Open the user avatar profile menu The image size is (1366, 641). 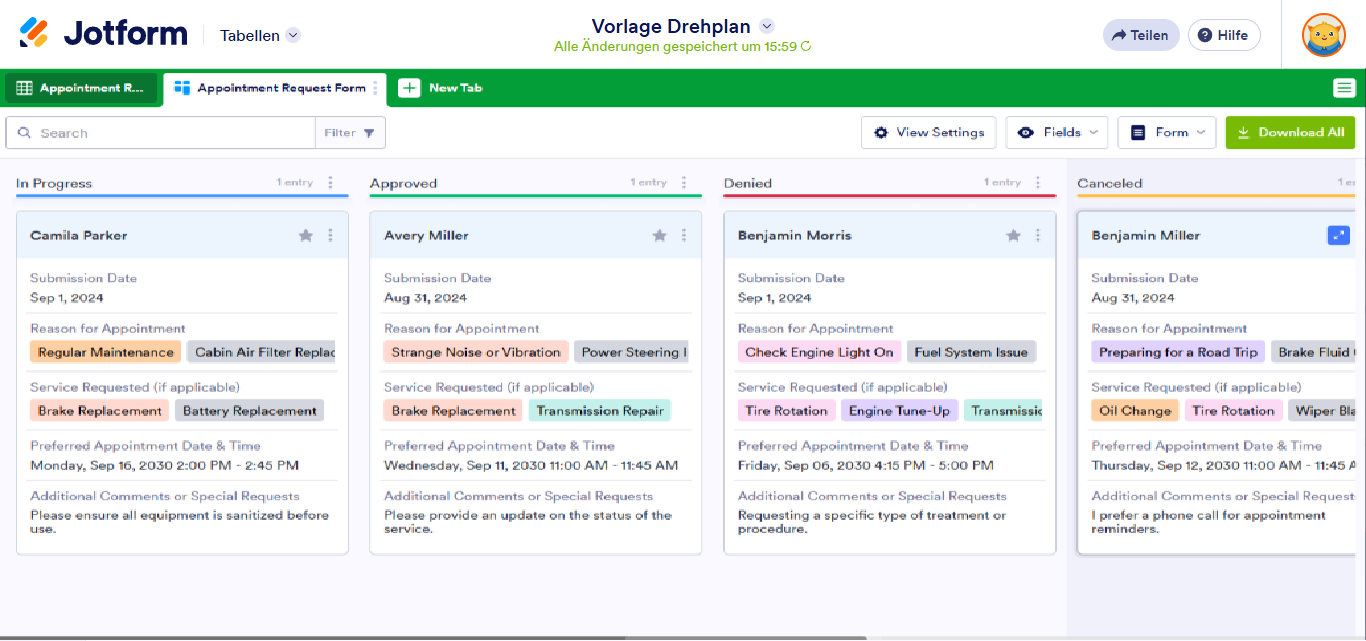1323,35
